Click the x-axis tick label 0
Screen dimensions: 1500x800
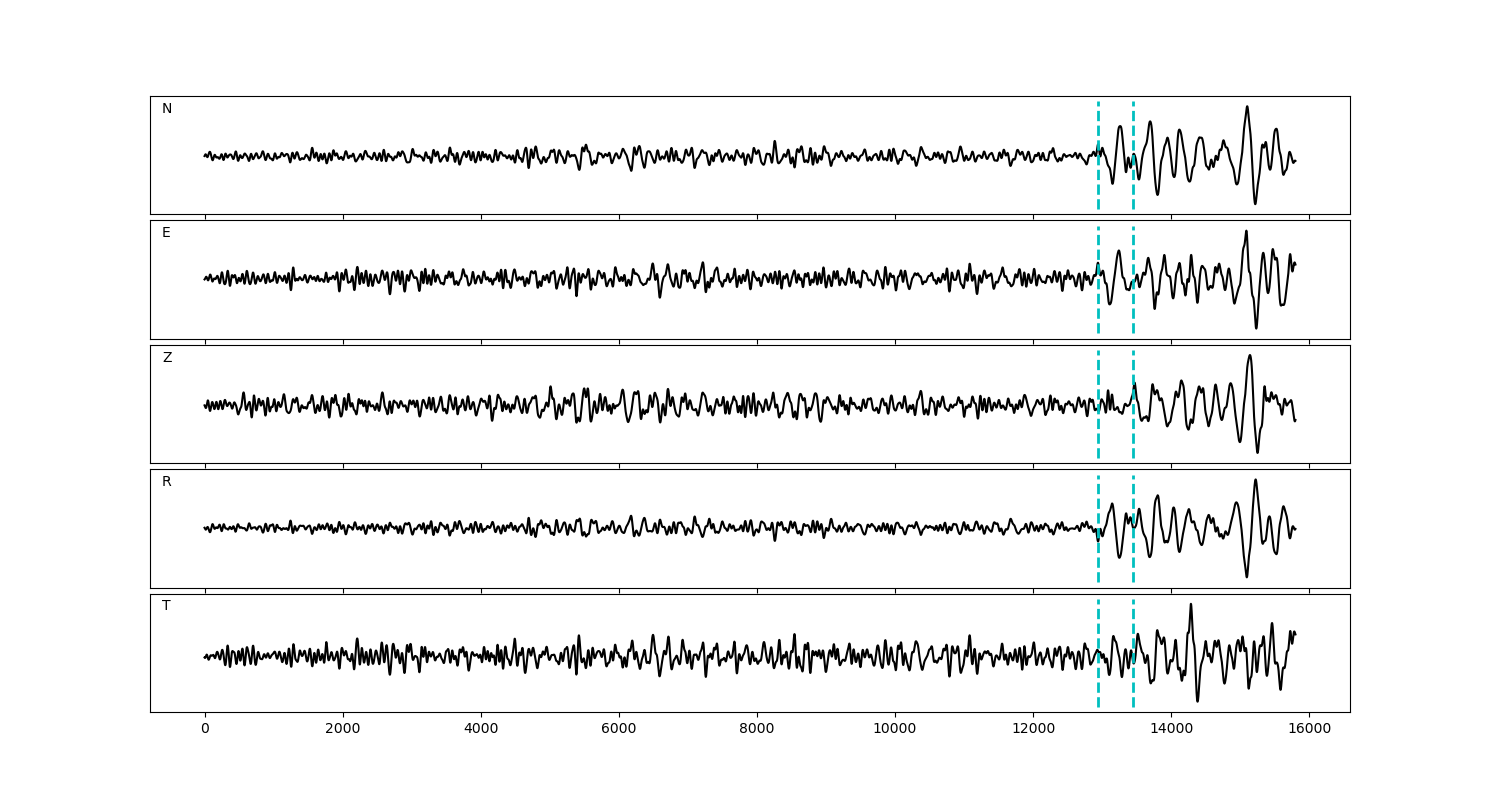(205, 729)
